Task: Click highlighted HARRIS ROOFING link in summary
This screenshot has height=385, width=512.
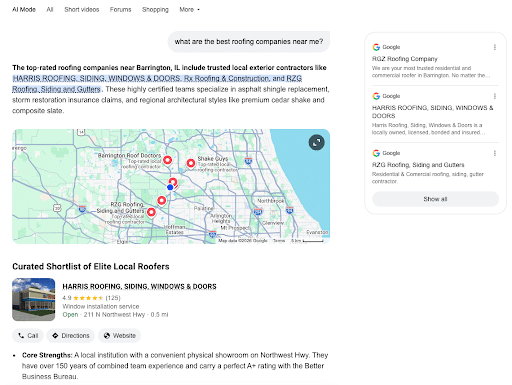Action: (x=97, y=78)
